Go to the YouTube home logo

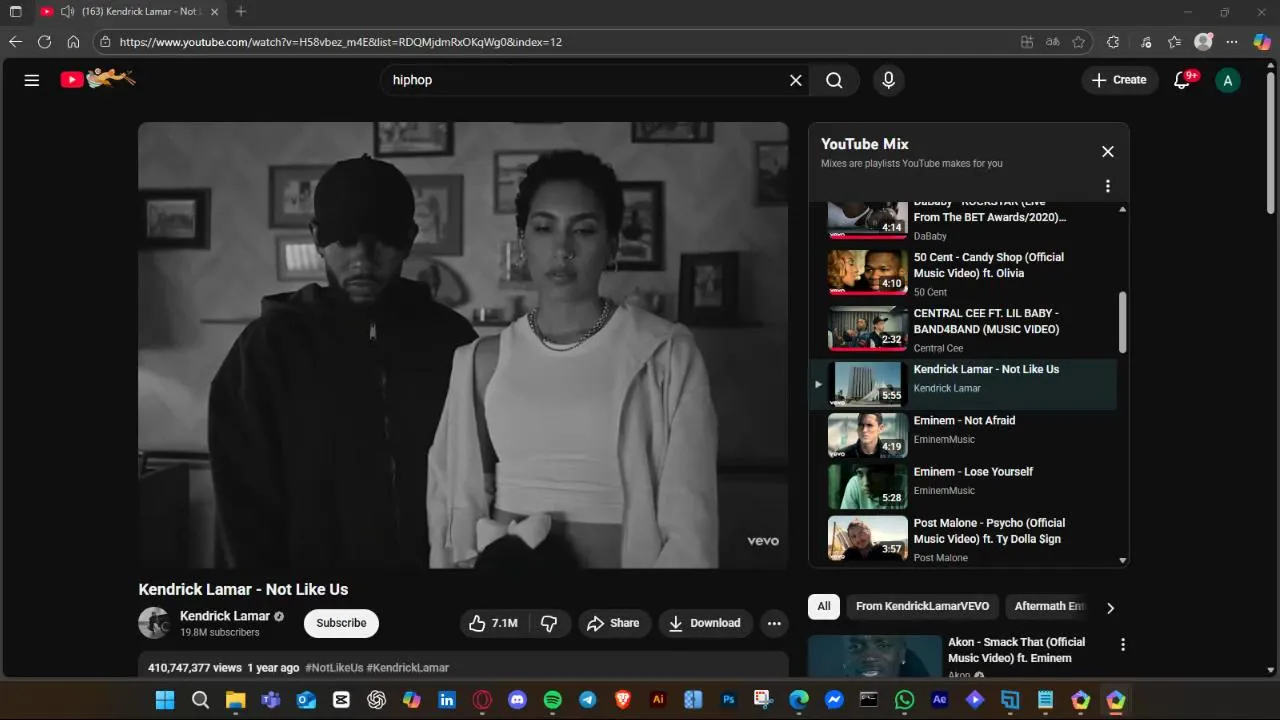(97, 79)
